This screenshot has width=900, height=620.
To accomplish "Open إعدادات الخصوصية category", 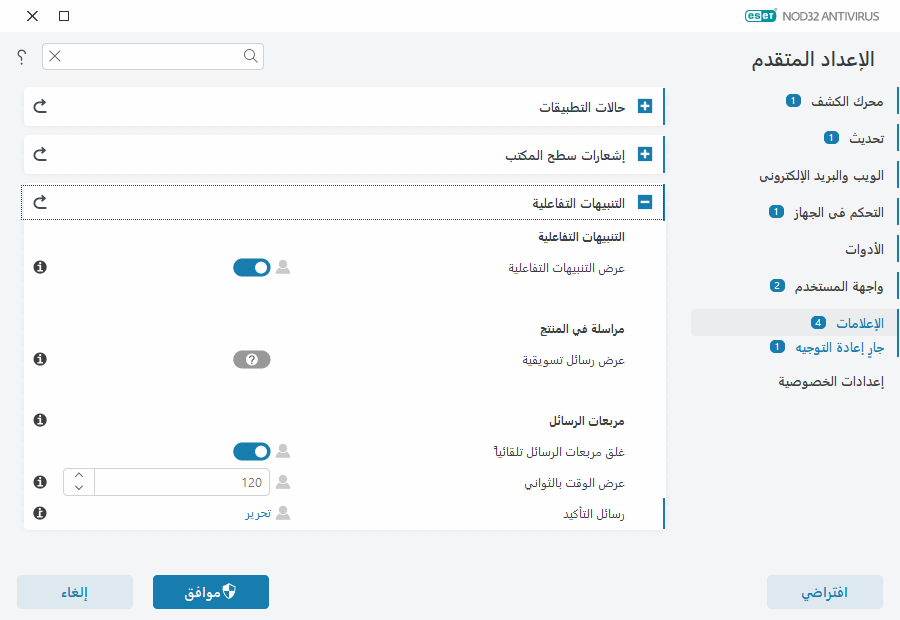I will point(831,381).
